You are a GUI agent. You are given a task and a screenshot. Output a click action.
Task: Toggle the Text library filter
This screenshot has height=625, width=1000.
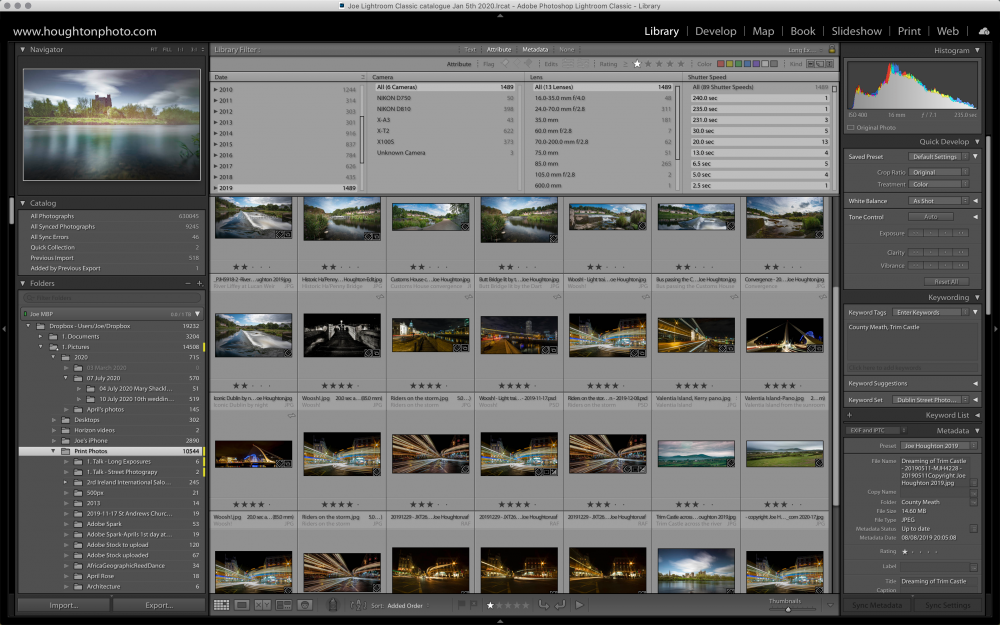coord(470,49)
